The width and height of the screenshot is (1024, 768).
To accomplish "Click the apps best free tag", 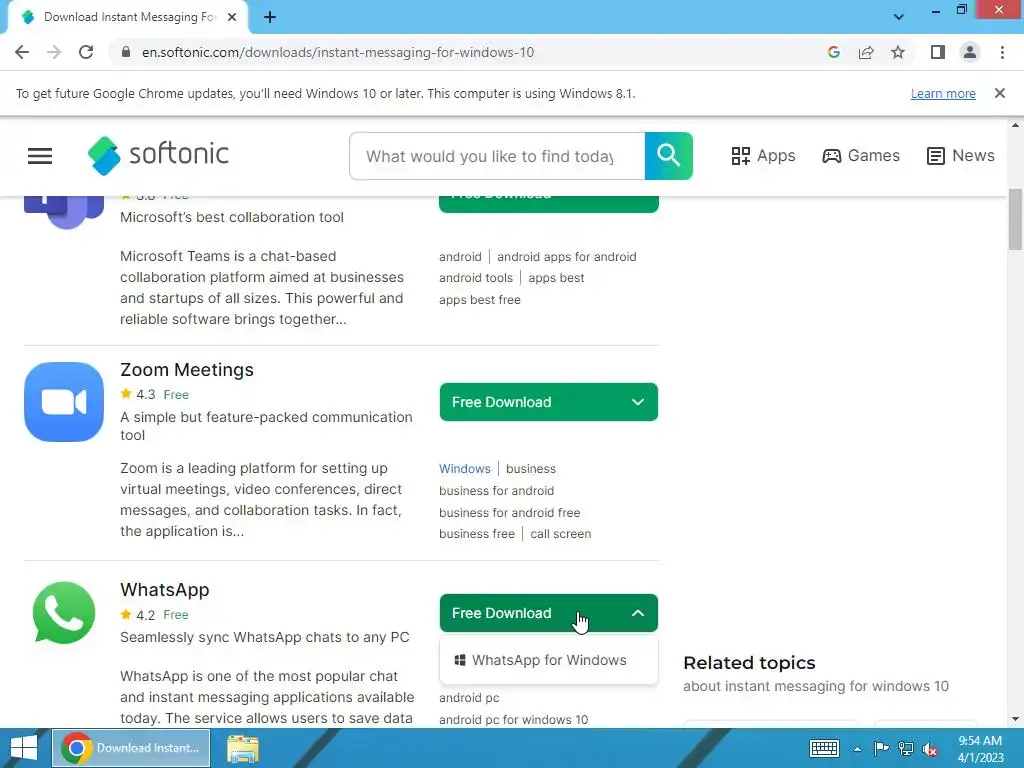I will coord(479,300).
